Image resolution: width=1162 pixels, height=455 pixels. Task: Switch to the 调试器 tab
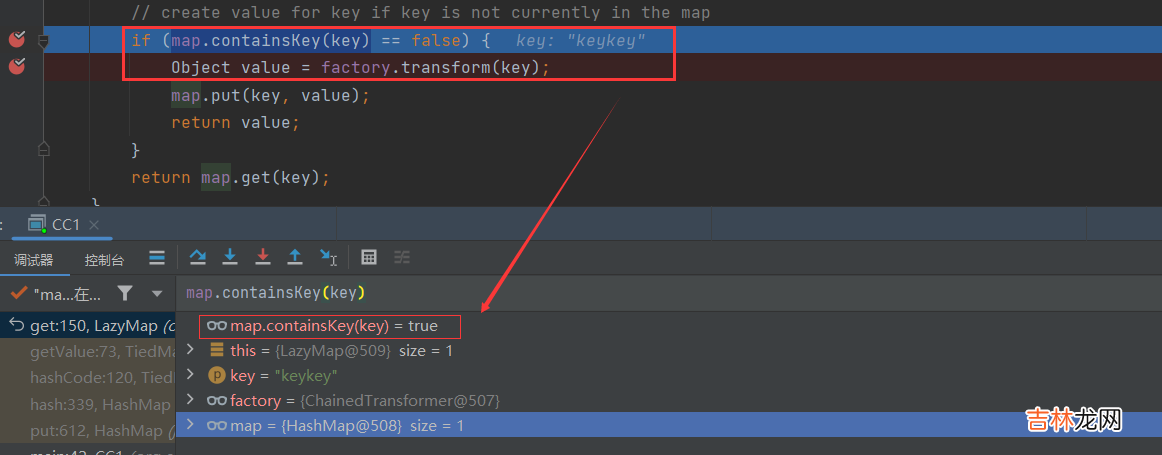click(x=33, y=260)
